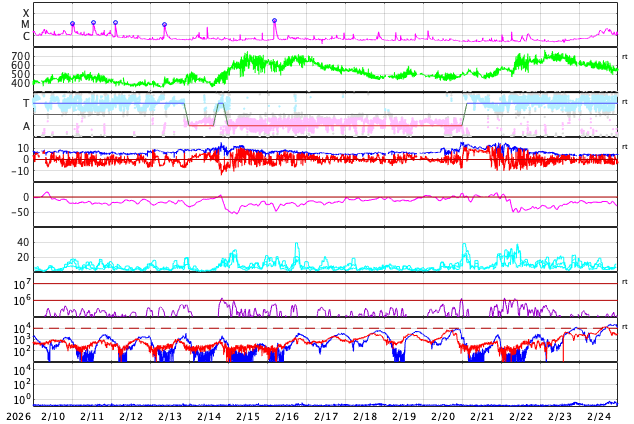The width and height of the screenshot is (634, 424).
Task: Click the 2026 year label
Action: (17, 416)
